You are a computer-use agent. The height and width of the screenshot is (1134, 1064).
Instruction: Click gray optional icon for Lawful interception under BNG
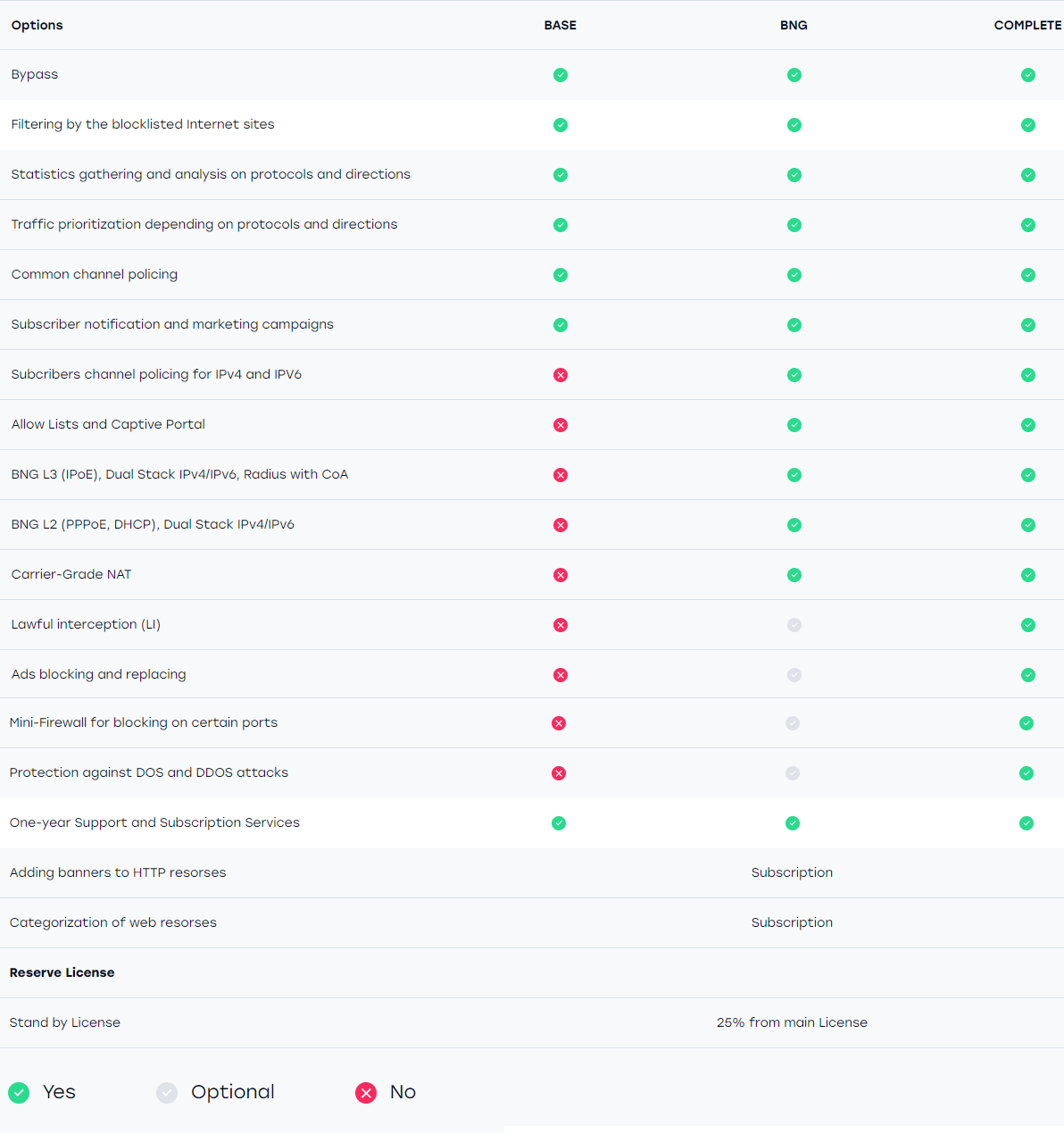pos(794,625)
